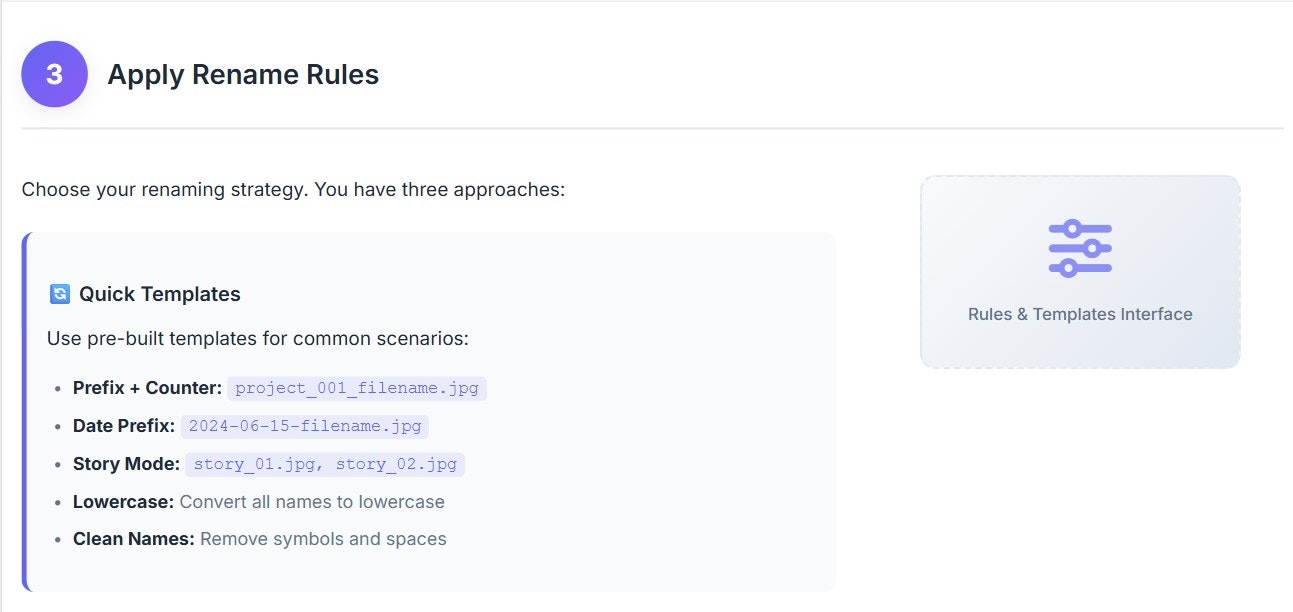Image resolution: width=1293 pixels, height=612 pixels.
Task: Select the Lowercase template label
Action: coord(123,502)
